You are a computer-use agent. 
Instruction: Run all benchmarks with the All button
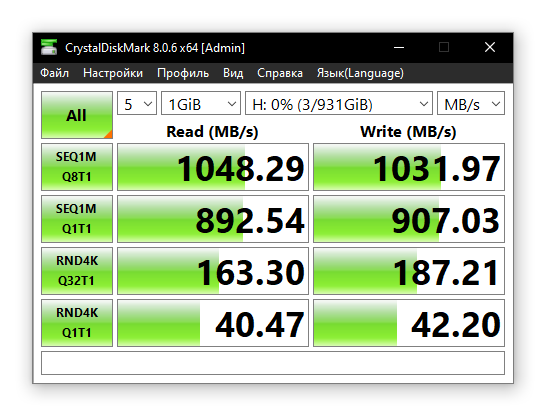click(x=77, y=115)
